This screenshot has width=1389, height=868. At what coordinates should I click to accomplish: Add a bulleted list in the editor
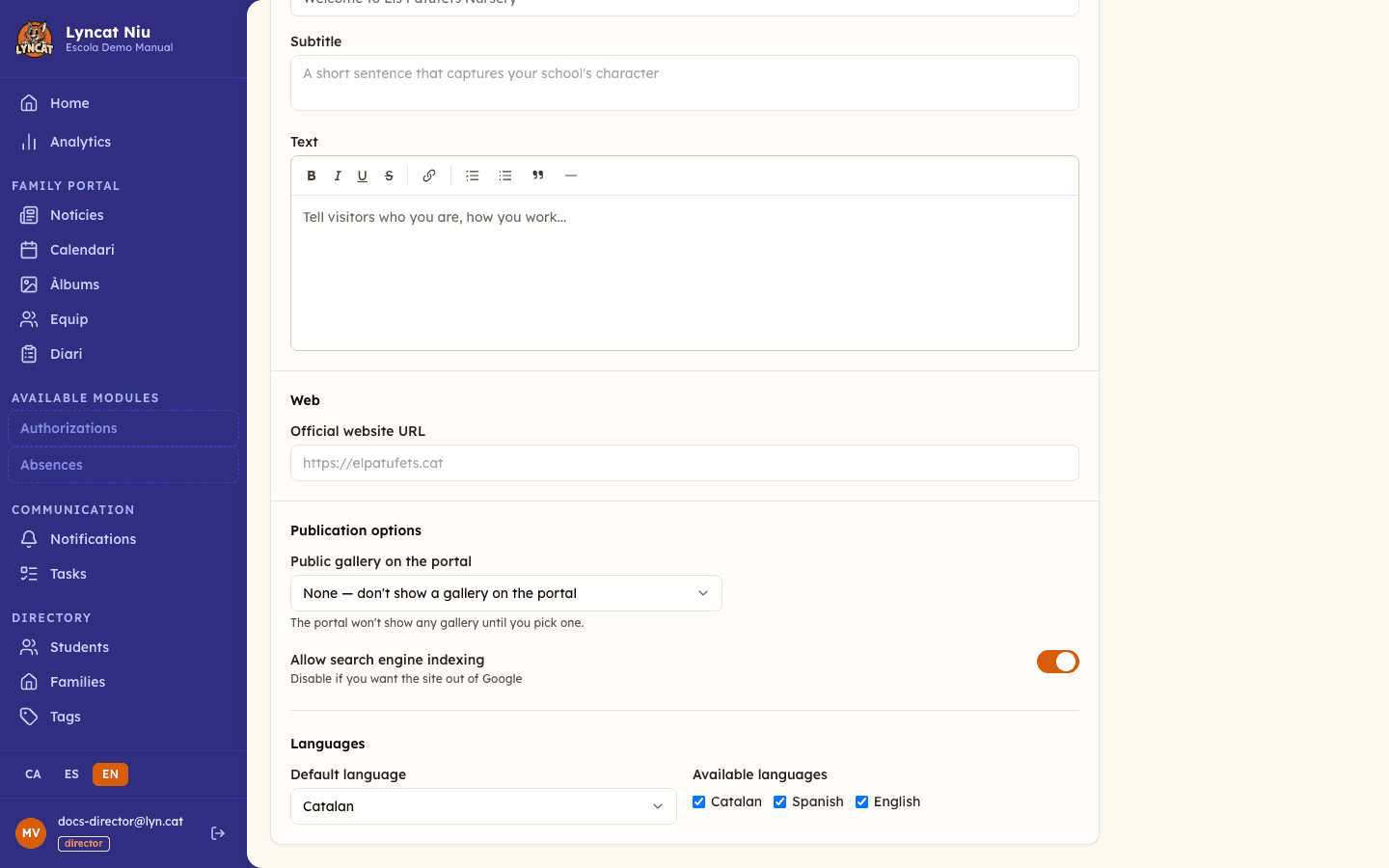click(473, 176)
